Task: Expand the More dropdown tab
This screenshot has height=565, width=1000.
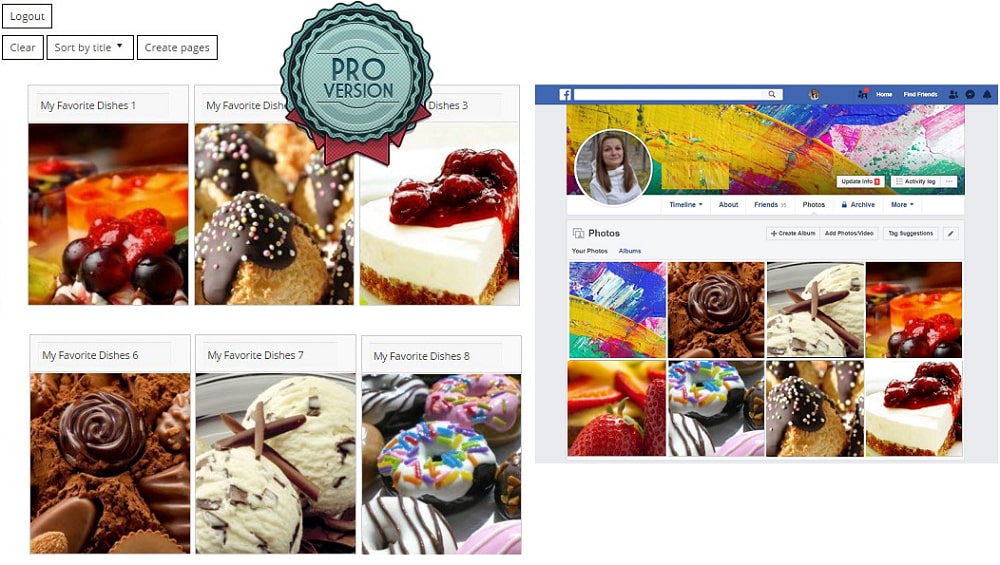Action: [902, 205]
